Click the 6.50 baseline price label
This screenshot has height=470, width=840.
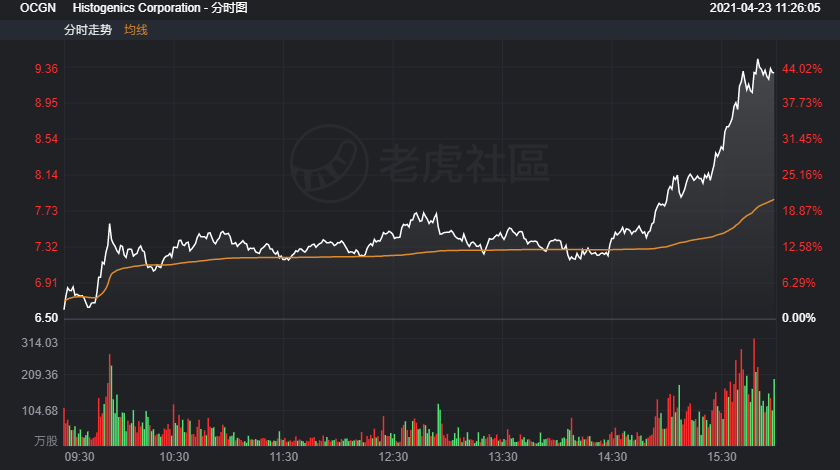point(46,318)
